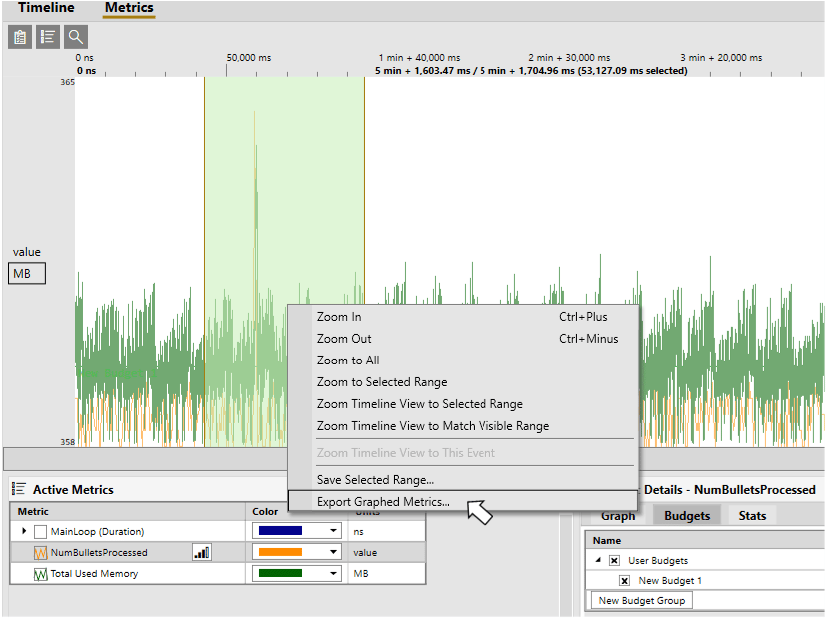Click the metrics list icon in the toolbar

48,37
